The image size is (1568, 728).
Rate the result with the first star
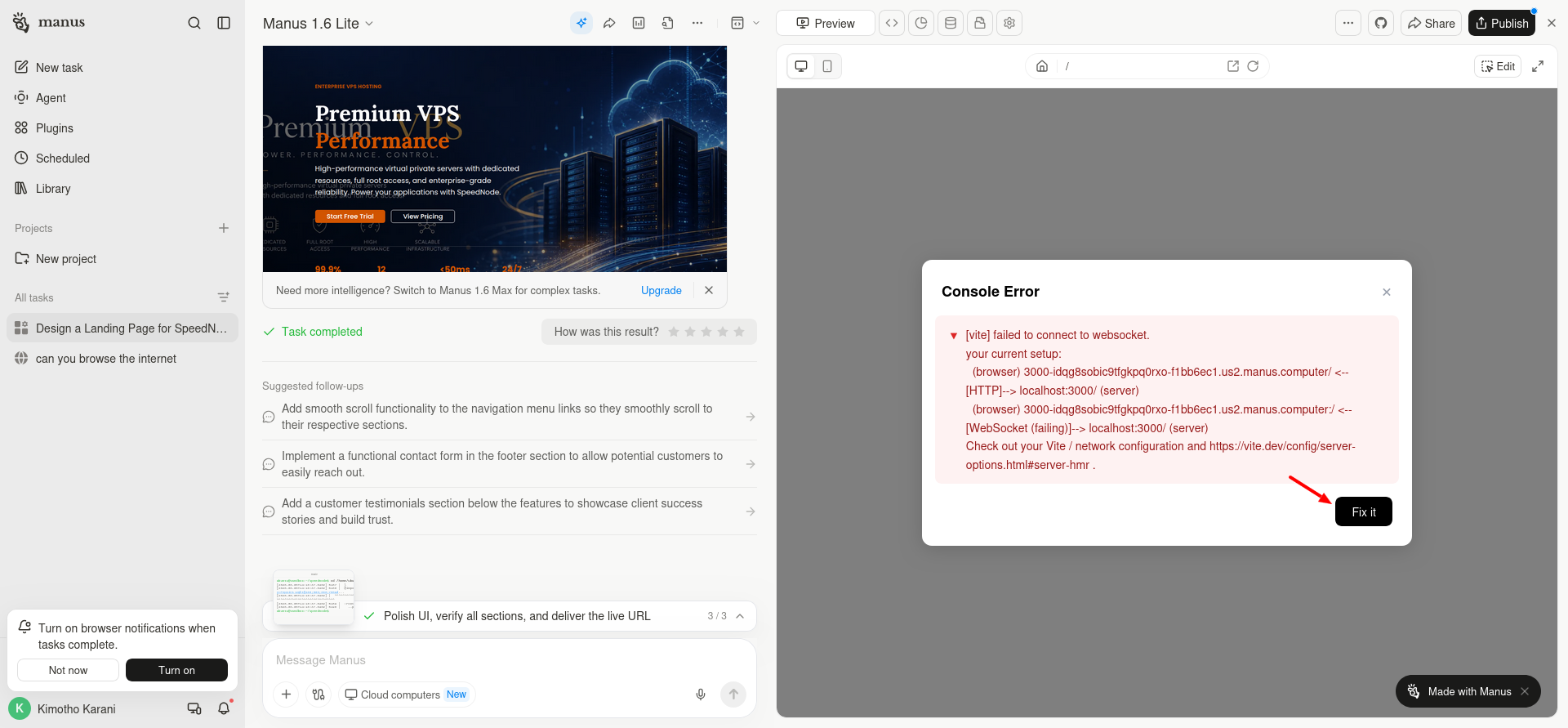pyautogui.click(x=674, y=332)
